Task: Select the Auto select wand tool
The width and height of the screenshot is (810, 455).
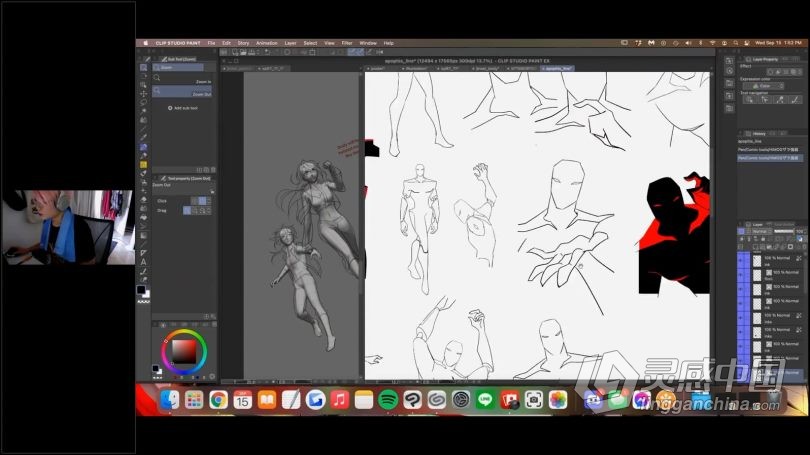Action: tap(144, 111)
